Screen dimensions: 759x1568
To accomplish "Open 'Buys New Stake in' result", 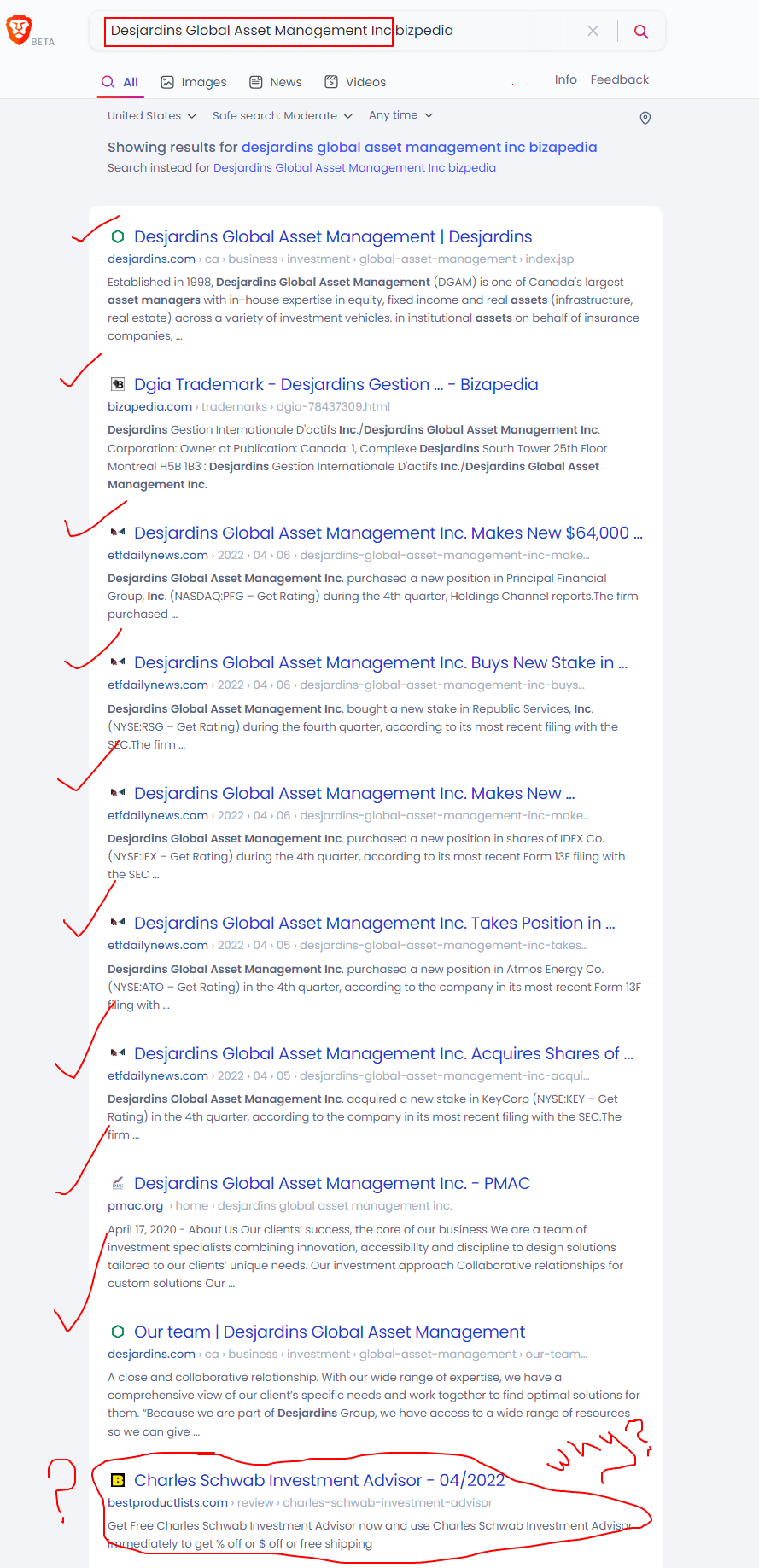I will (381, 662).
